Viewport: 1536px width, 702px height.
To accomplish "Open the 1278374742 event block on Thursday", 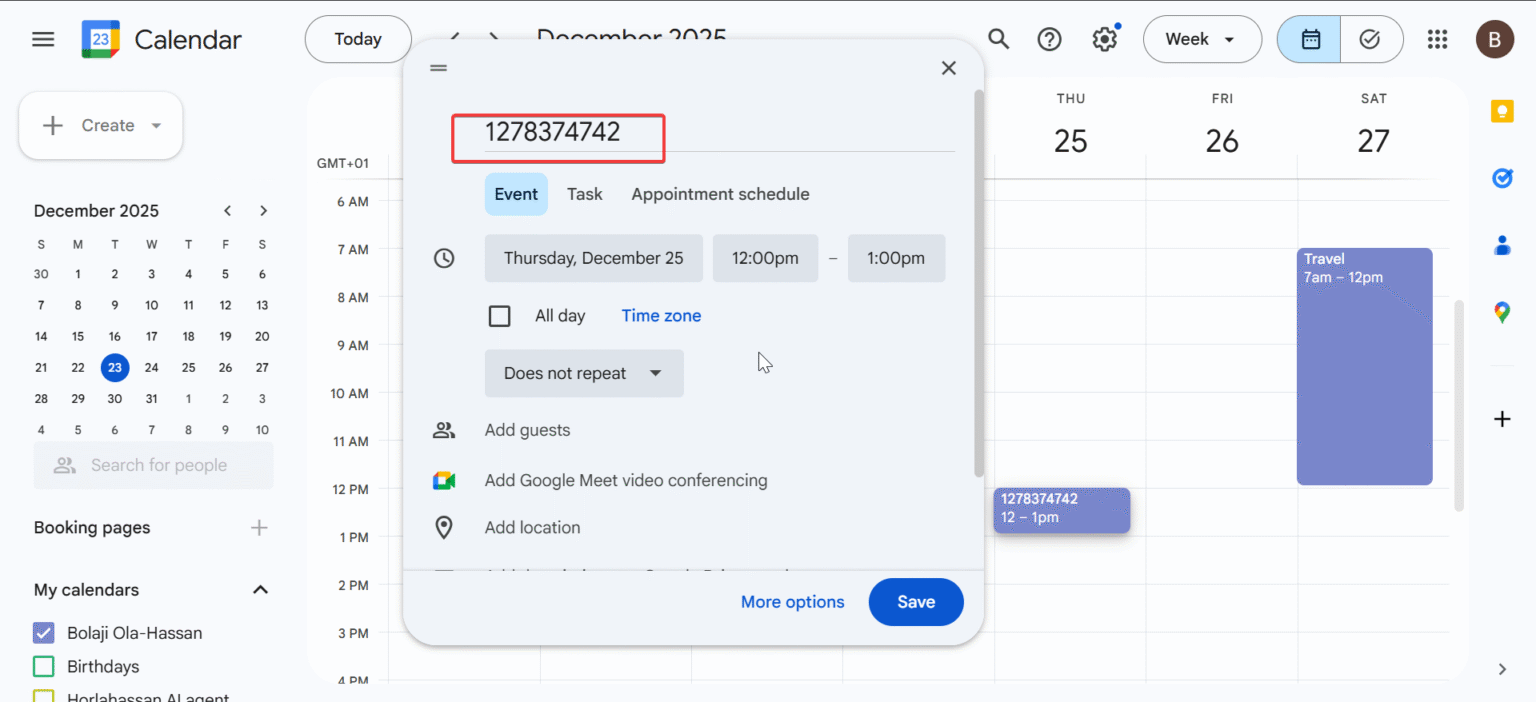I will click(1061, 510).
